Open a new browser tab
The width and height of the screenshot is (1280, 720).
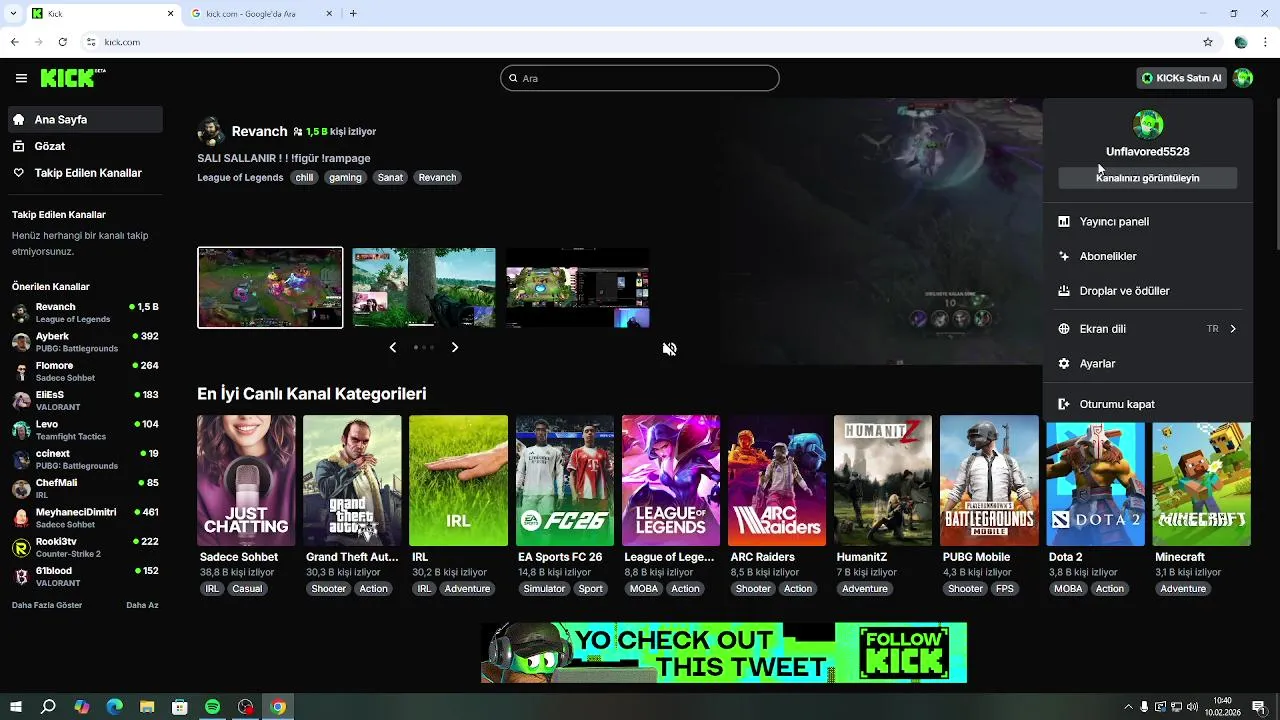point(353,13)
